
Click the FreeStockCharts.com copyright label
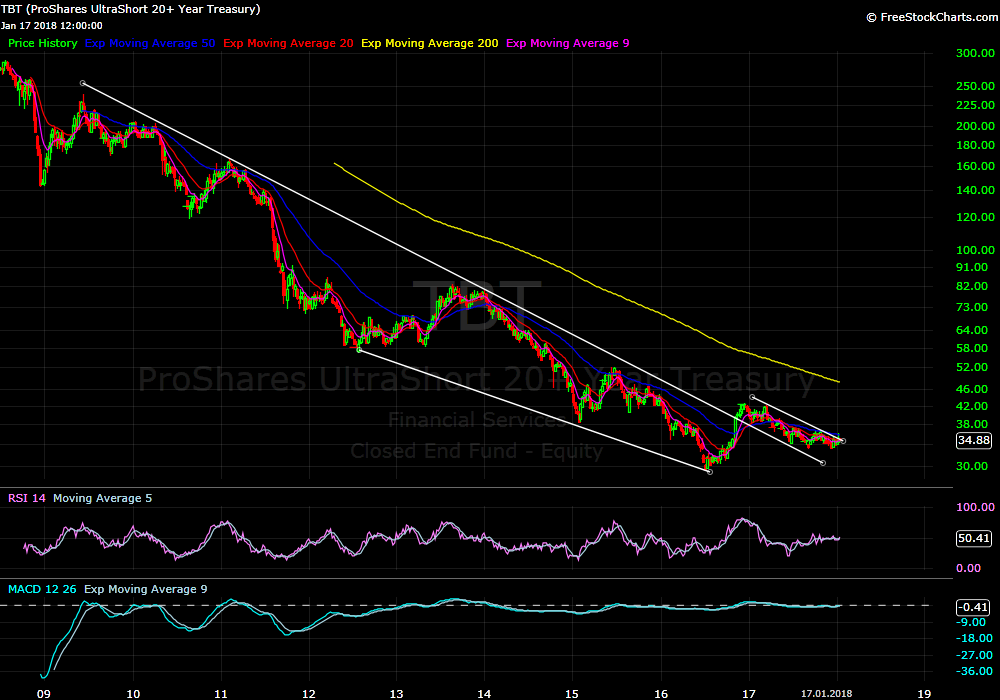point(932,17)
